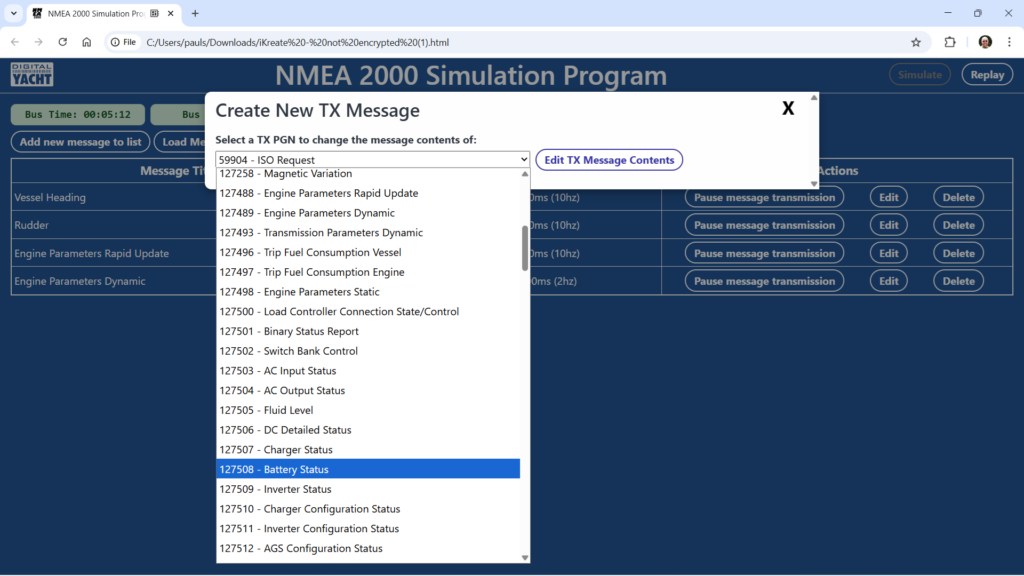Click the browser home icon

pos(87,42)
